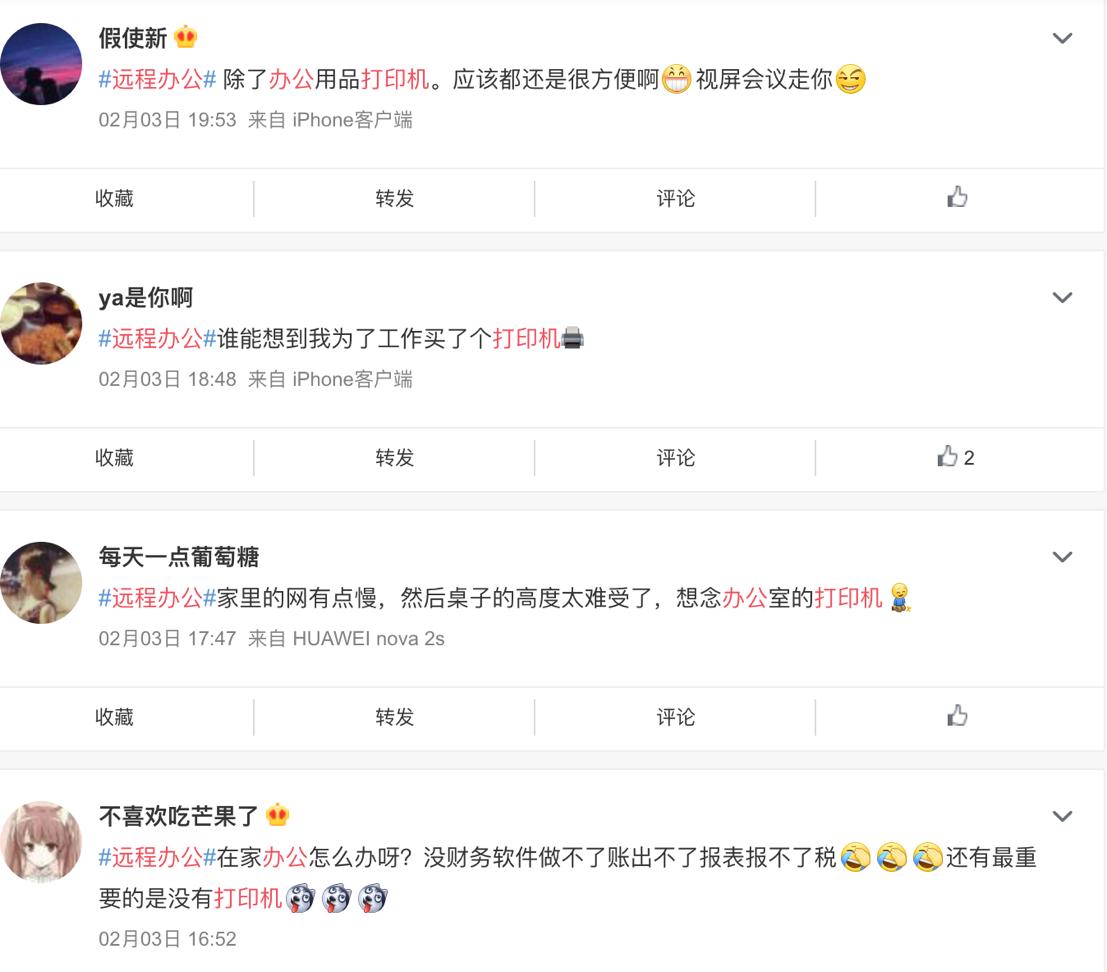Expand options chevron on 每天一点葡萄糖's post
The image size is (1107, 972).
[1062, 557]
